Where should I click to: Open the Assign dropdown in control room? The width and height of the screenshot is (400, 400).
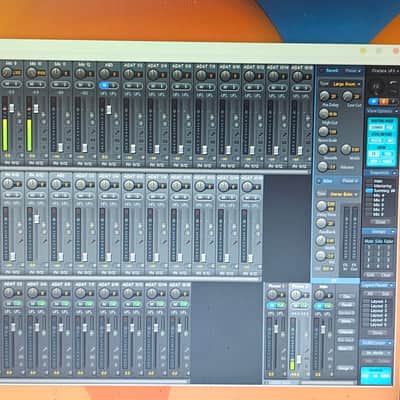(345, 368)
